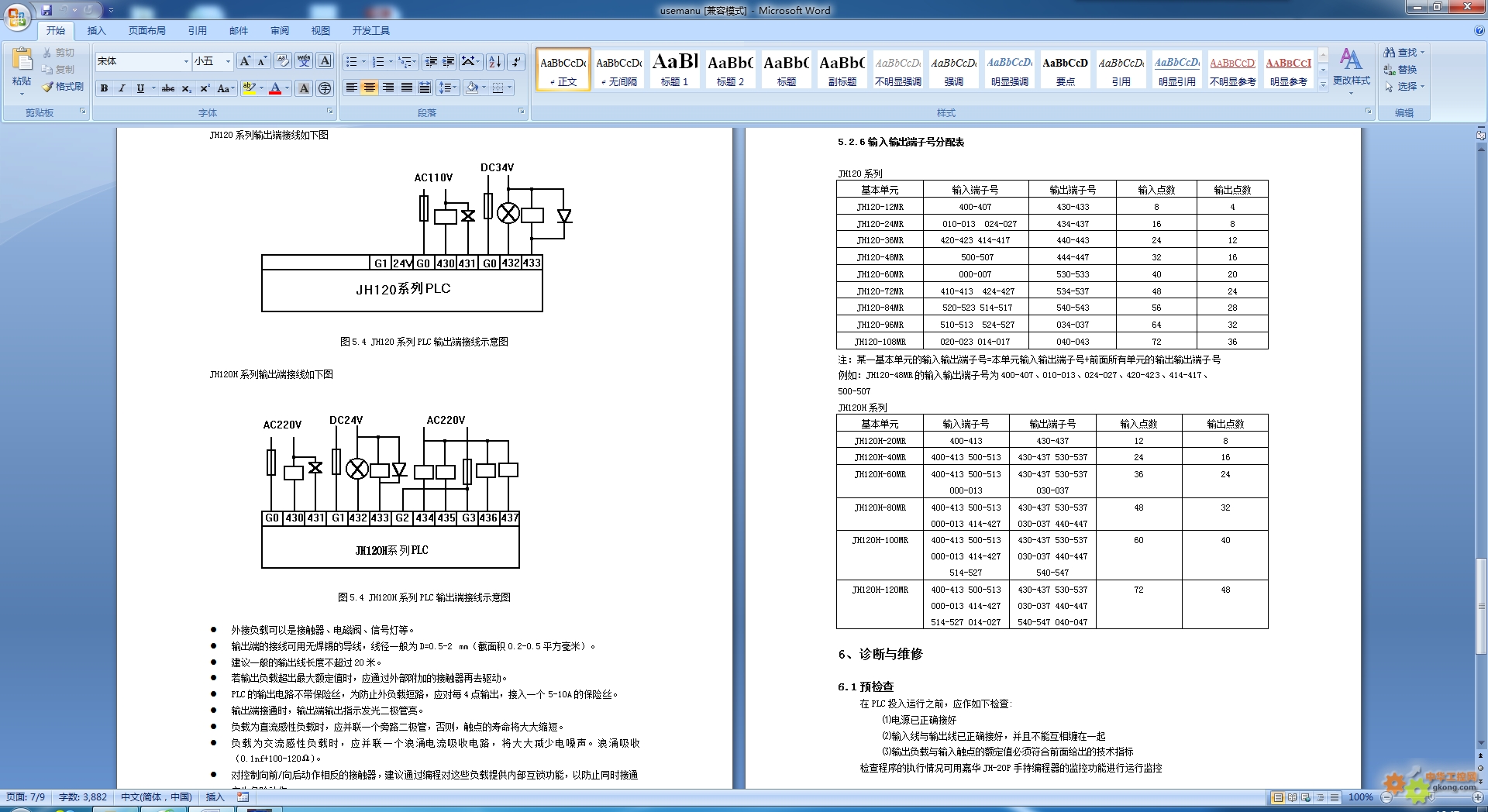Screen dimensions: 1488x812
Task: Apply the 标题 1 style
Action: pyautogui.click(x=675, y=69)
